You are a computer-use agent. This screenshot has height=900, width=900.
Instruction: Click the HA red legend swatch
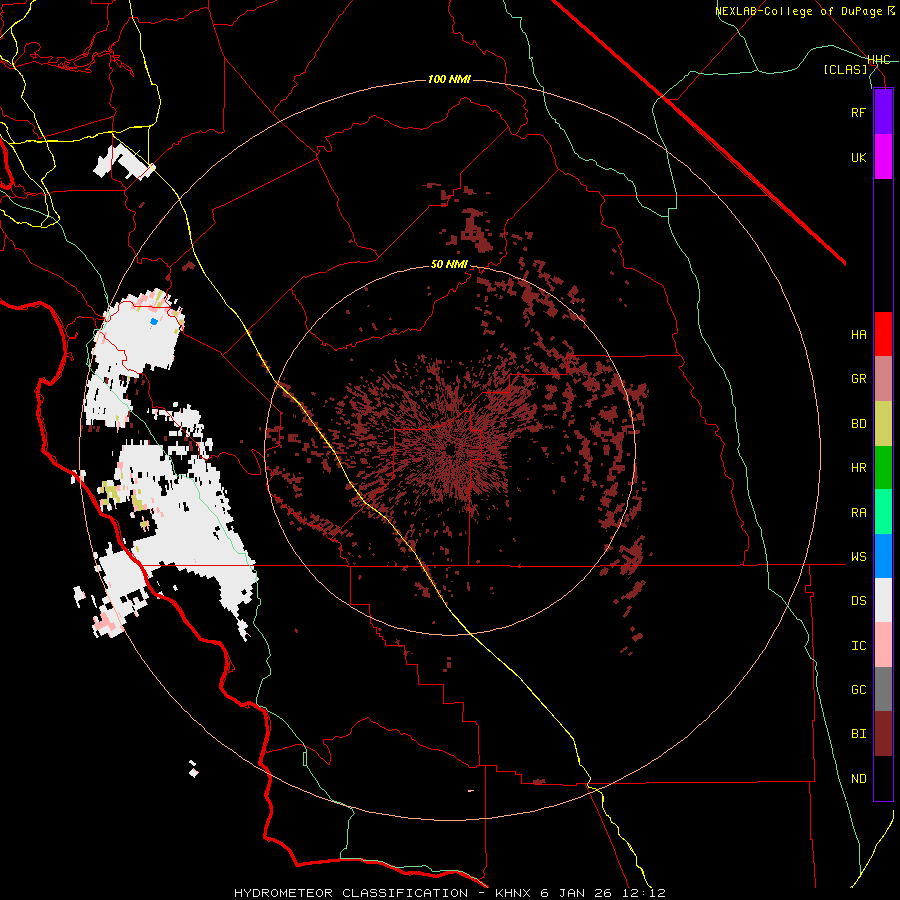click(x=883, y=334)
